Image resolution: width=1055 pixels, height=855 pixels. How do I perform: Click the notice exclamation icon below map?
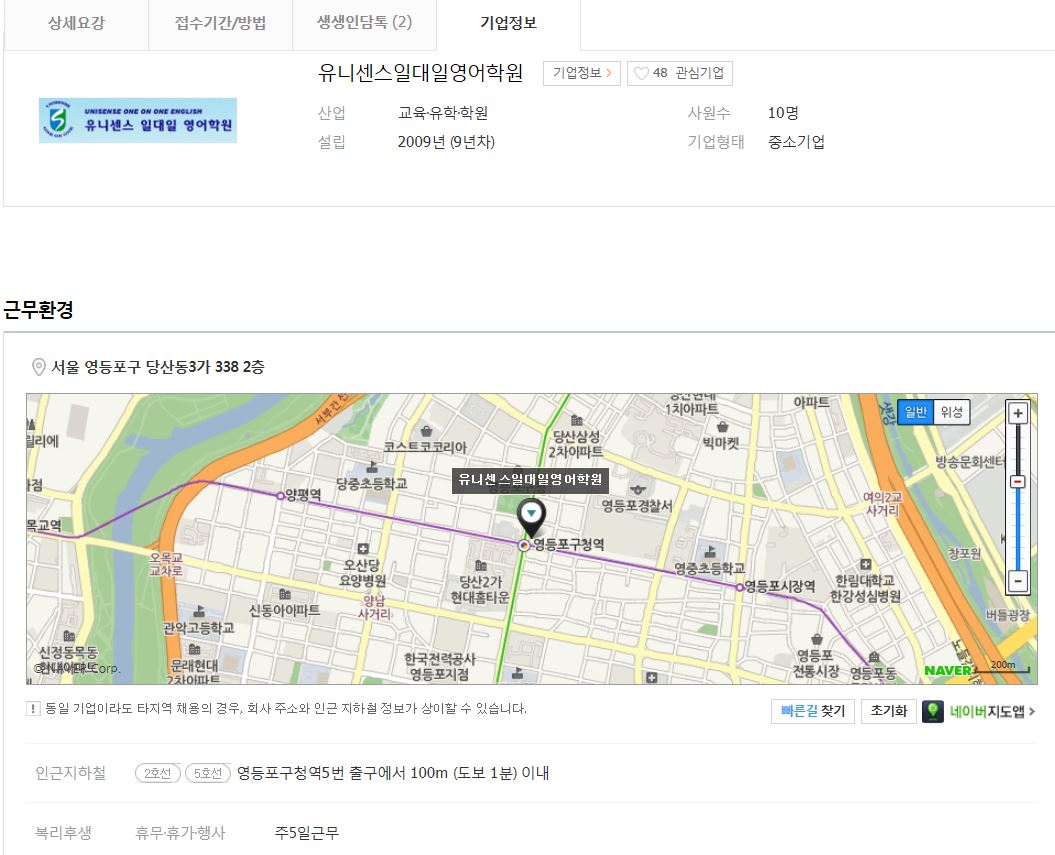click(33, 708)
